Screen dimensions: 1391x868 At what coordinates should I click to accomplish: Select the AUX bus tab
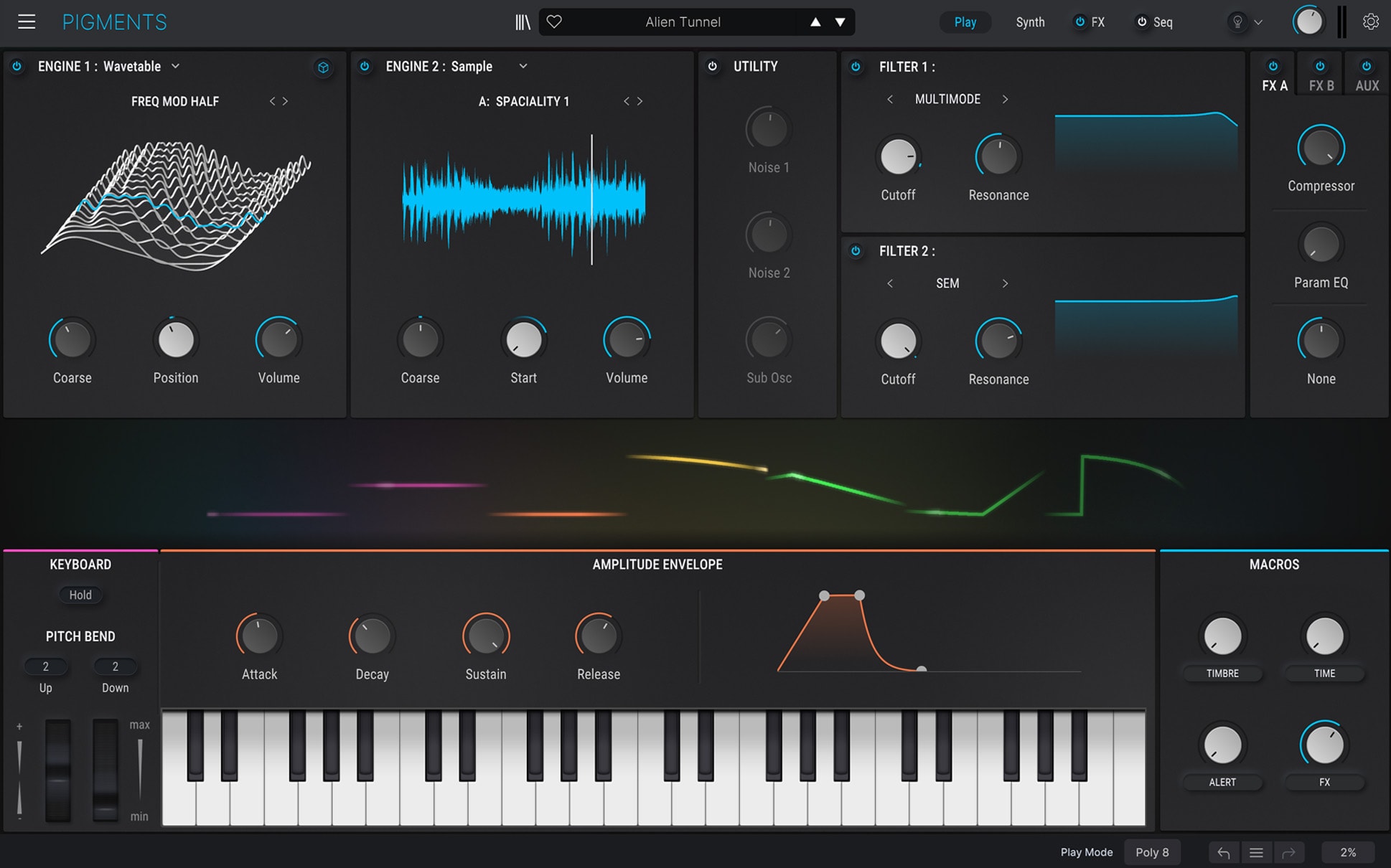coord(1367,85)
